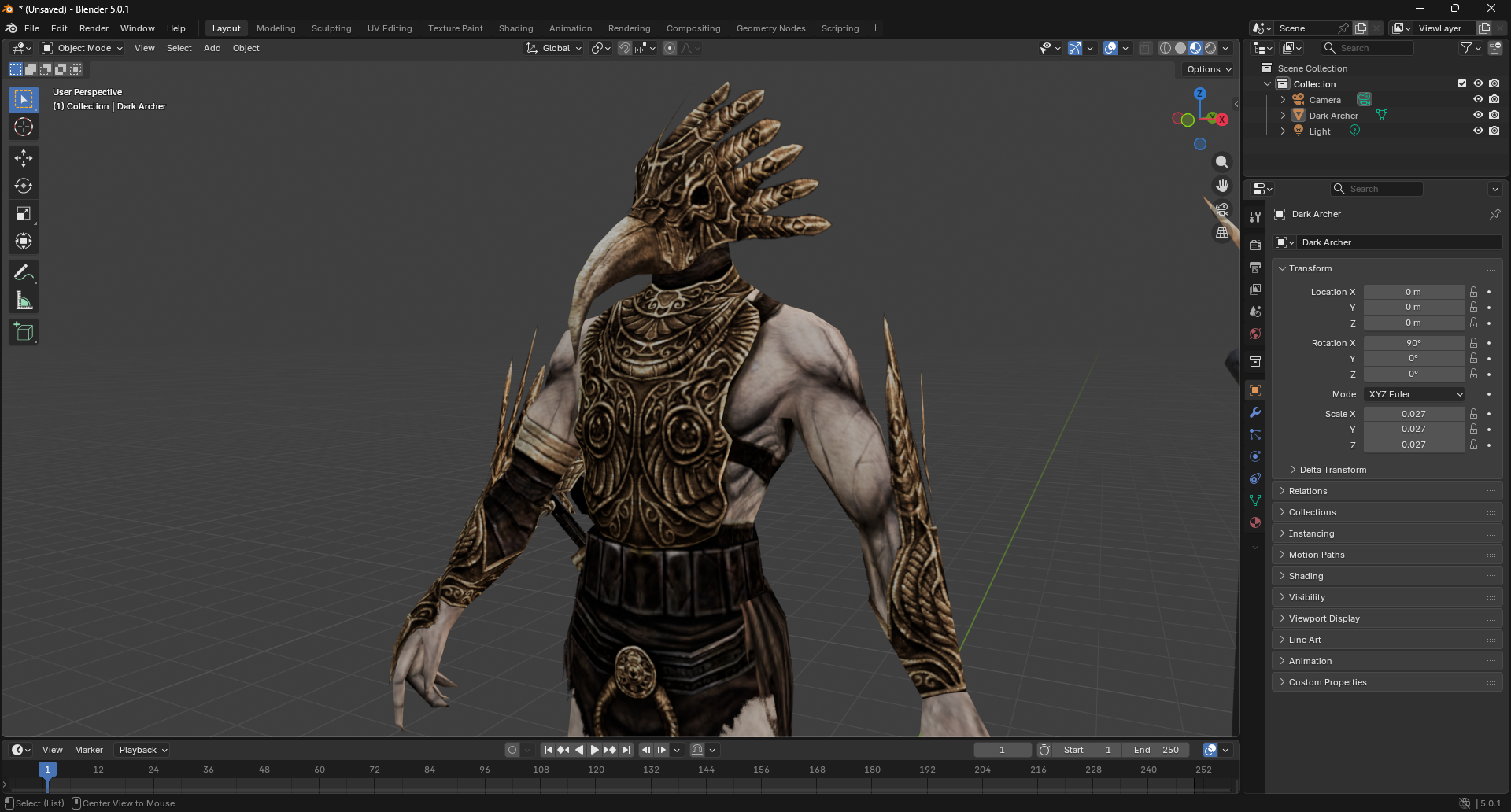Viewport: 1511px width, 812px height.
Task: Select the Rotate tool
Action: click(24, 186)
